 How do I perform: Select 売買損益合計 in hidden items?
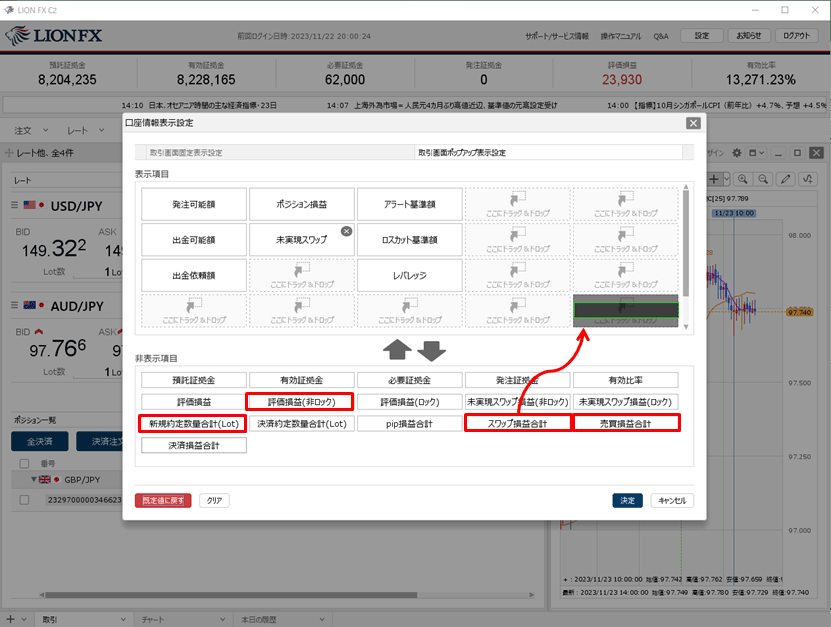pyautogui.click(x=625, y=423)
